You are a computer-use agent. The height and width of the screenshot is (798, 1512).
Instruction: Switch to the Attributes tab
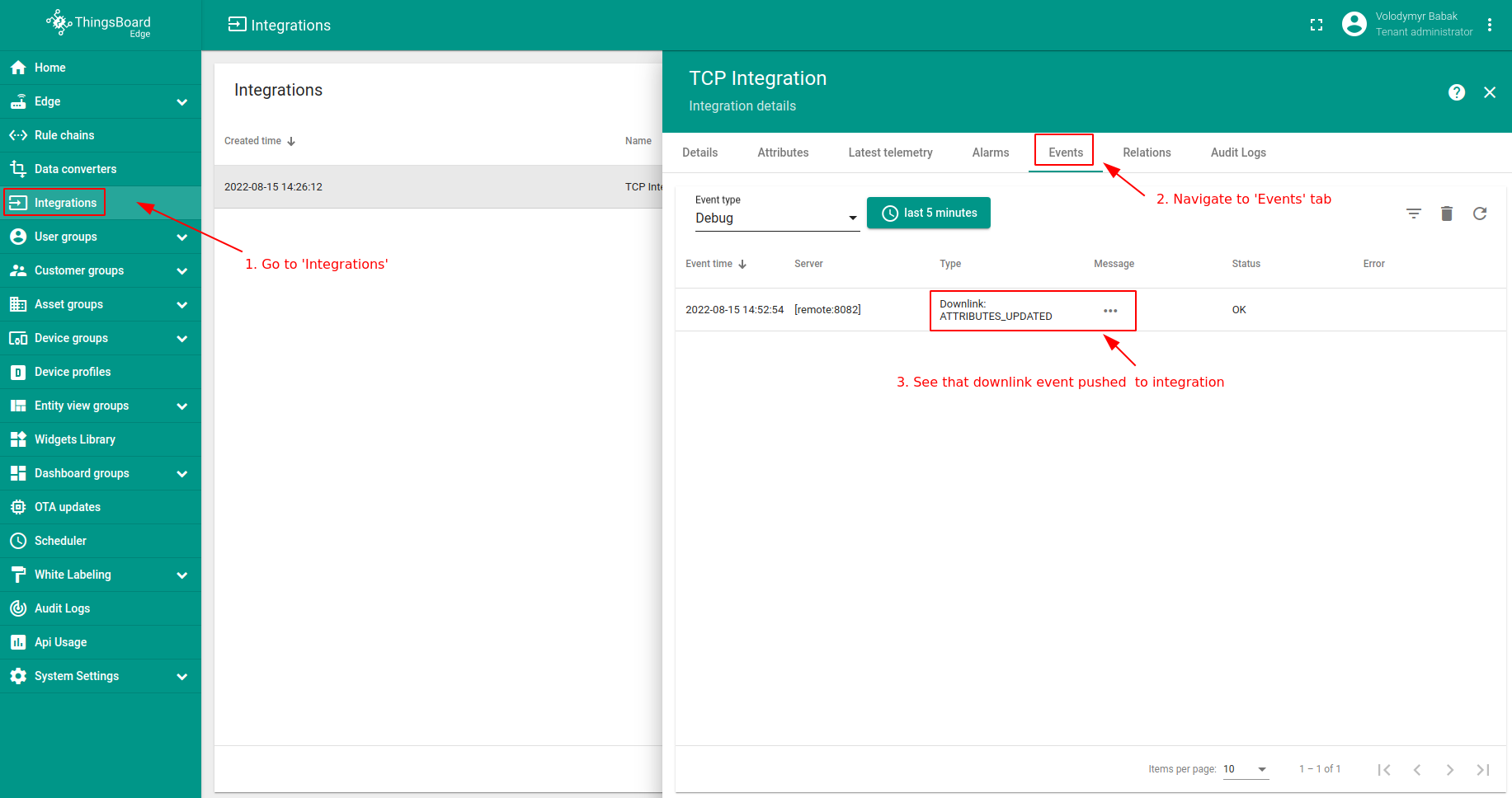[782, 153]
